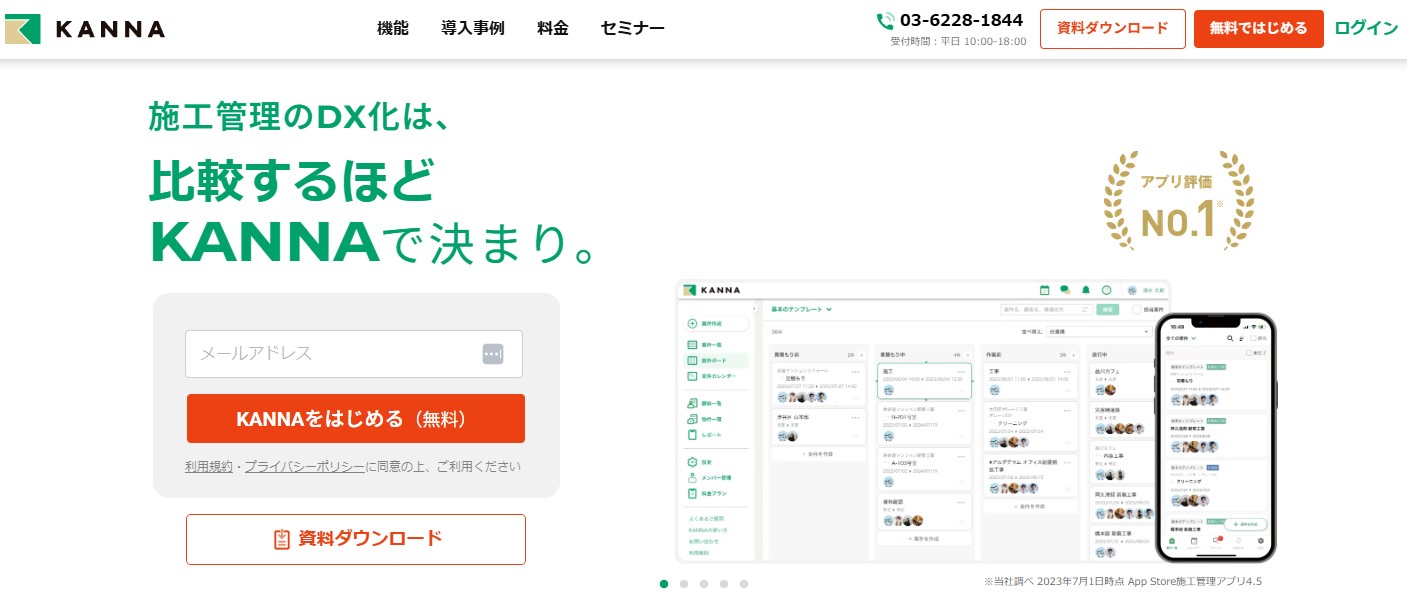1407x605 pixels.
Task: Click the phone number 03-6228-1844
Action: click(961, 20)
